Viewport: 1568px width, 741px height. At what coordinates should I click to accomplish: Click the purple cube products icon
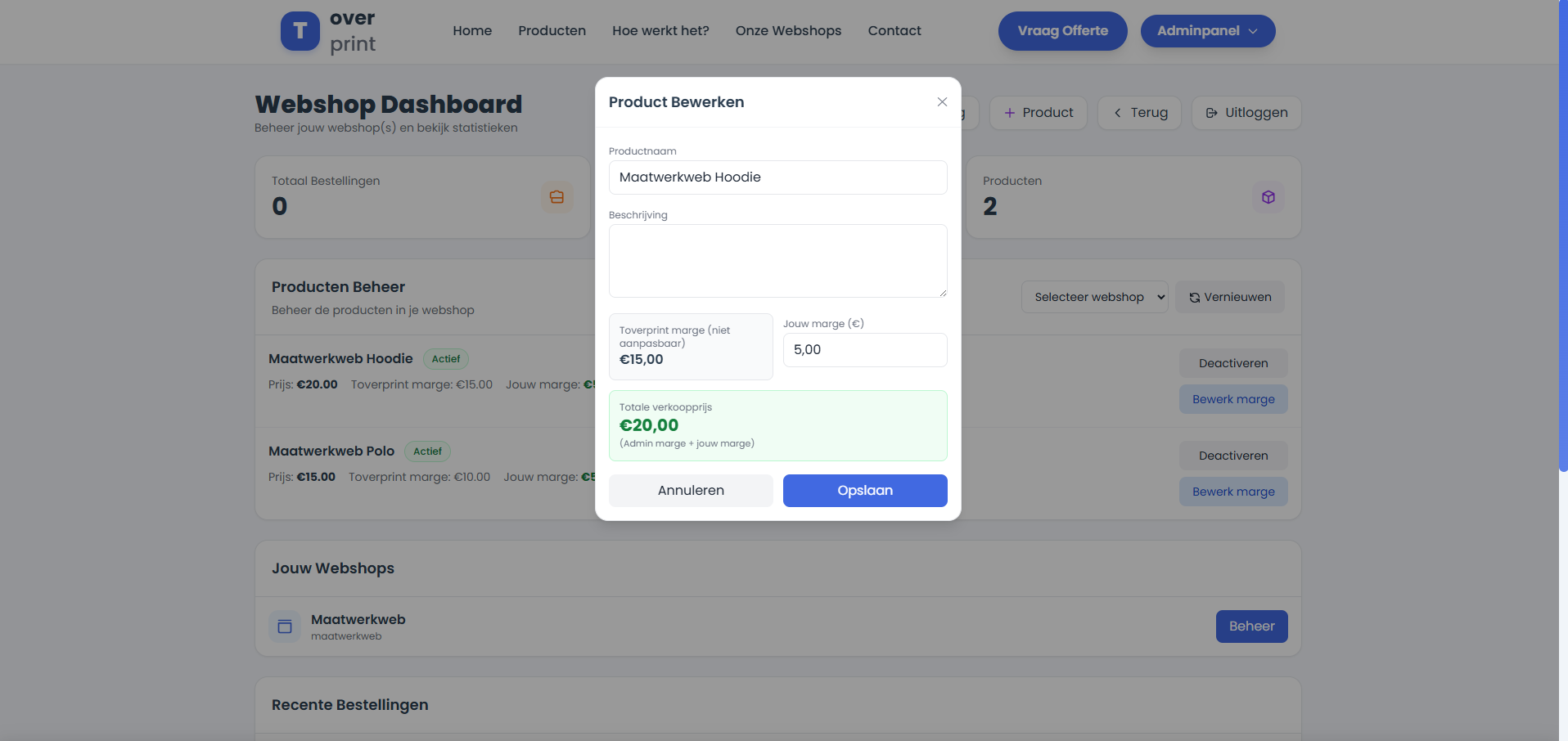1268,197
